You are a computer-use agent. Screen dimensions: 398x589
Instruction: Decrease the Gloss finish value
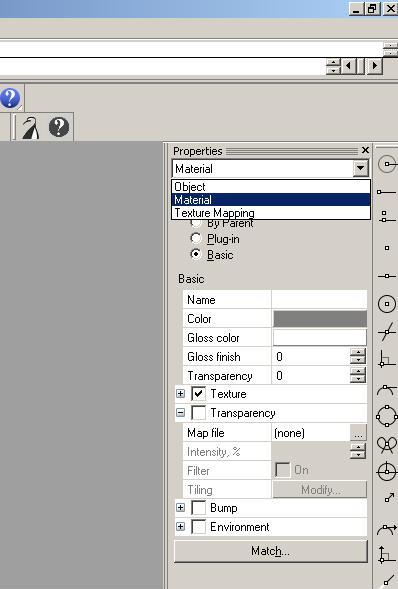358,360
